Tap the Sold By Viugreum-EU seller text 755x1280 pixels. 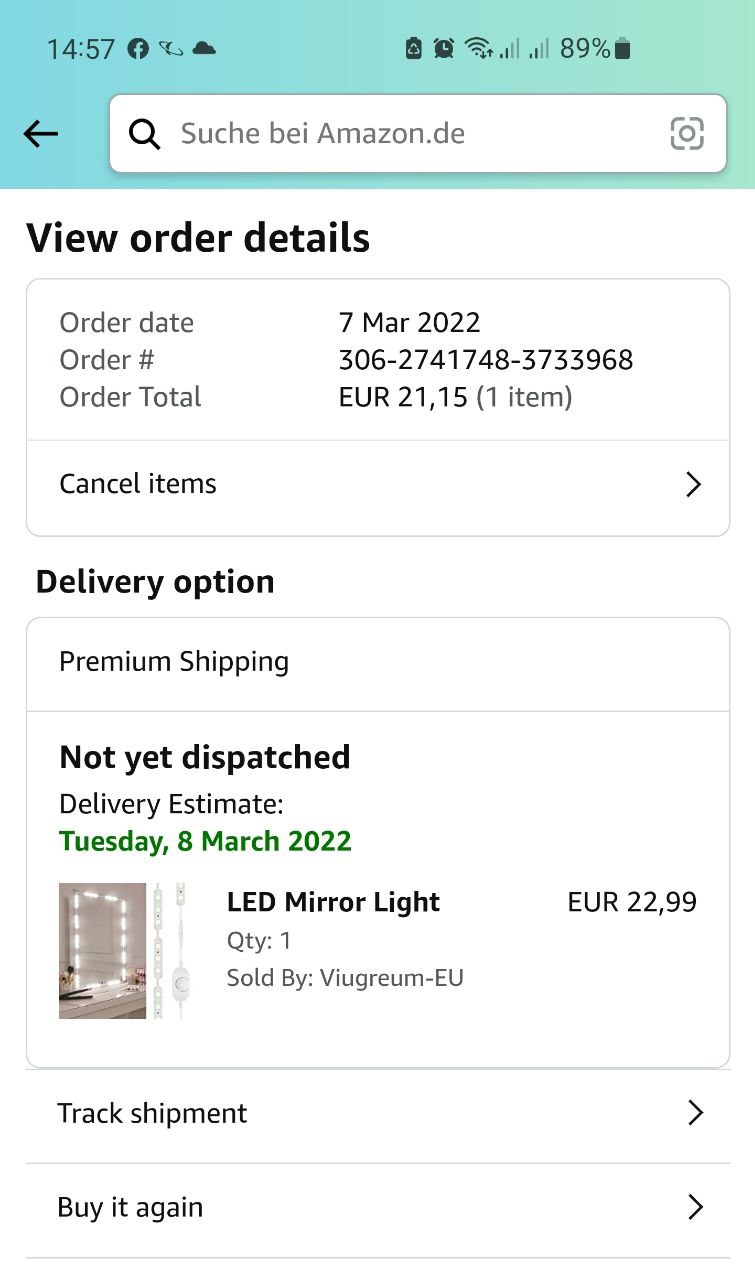click(x=345, y=977)
